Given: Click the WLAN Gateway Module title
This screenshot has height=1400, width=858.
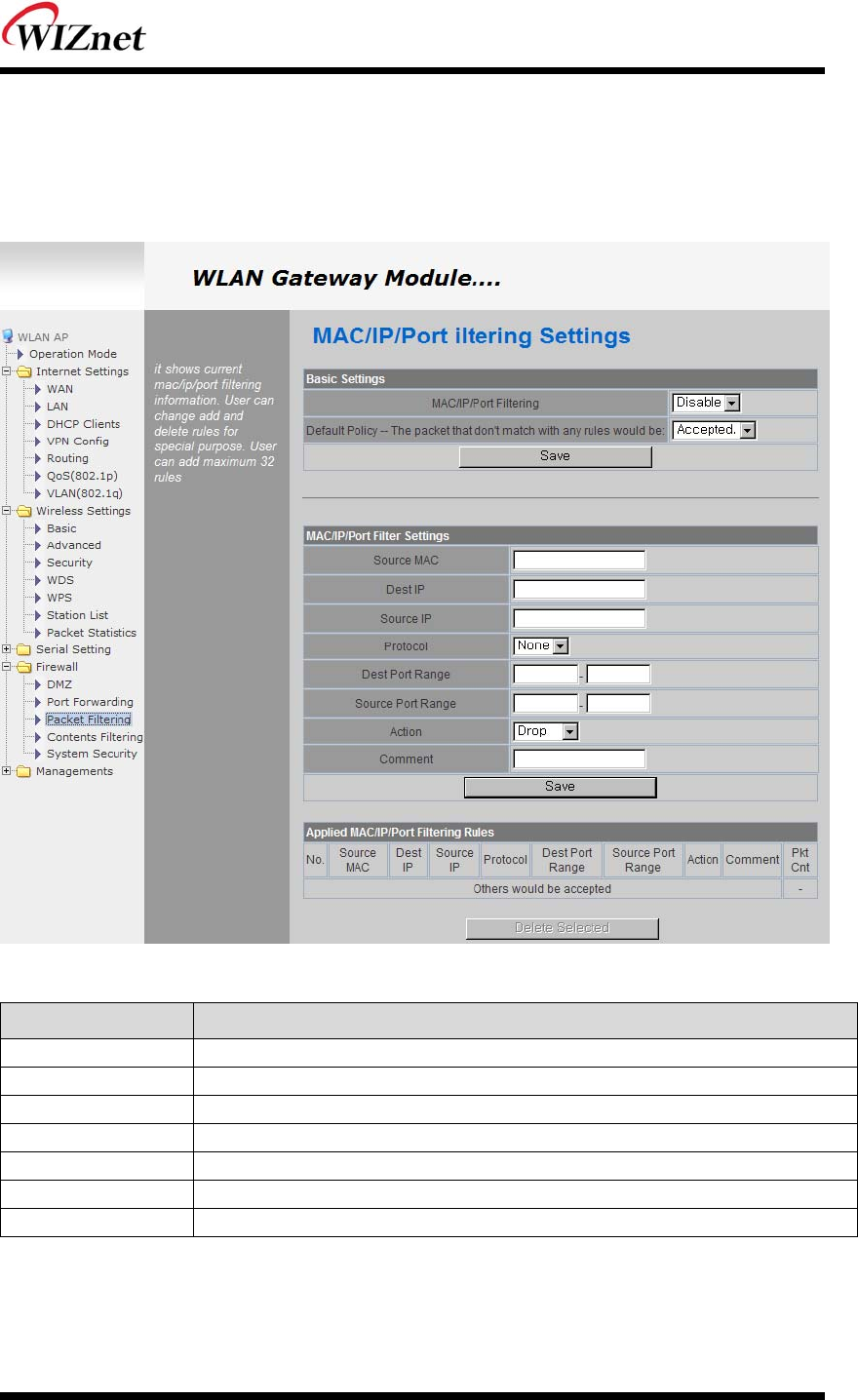Looking at the screenshot, I should pos(346,278).
